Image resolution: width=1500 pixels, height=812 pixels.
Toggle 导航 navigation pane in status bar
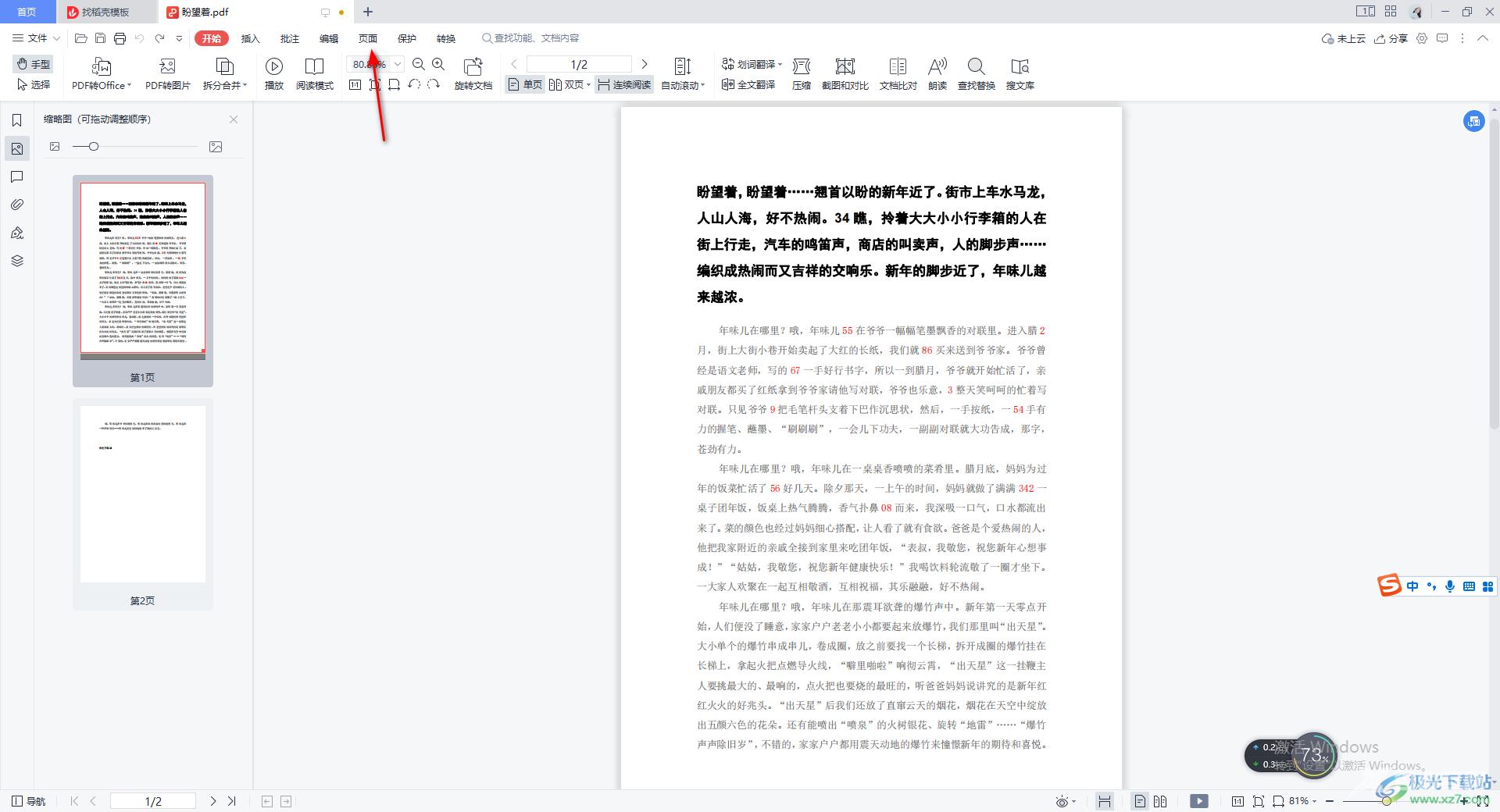pyautogui.click(x=29, y=801)
